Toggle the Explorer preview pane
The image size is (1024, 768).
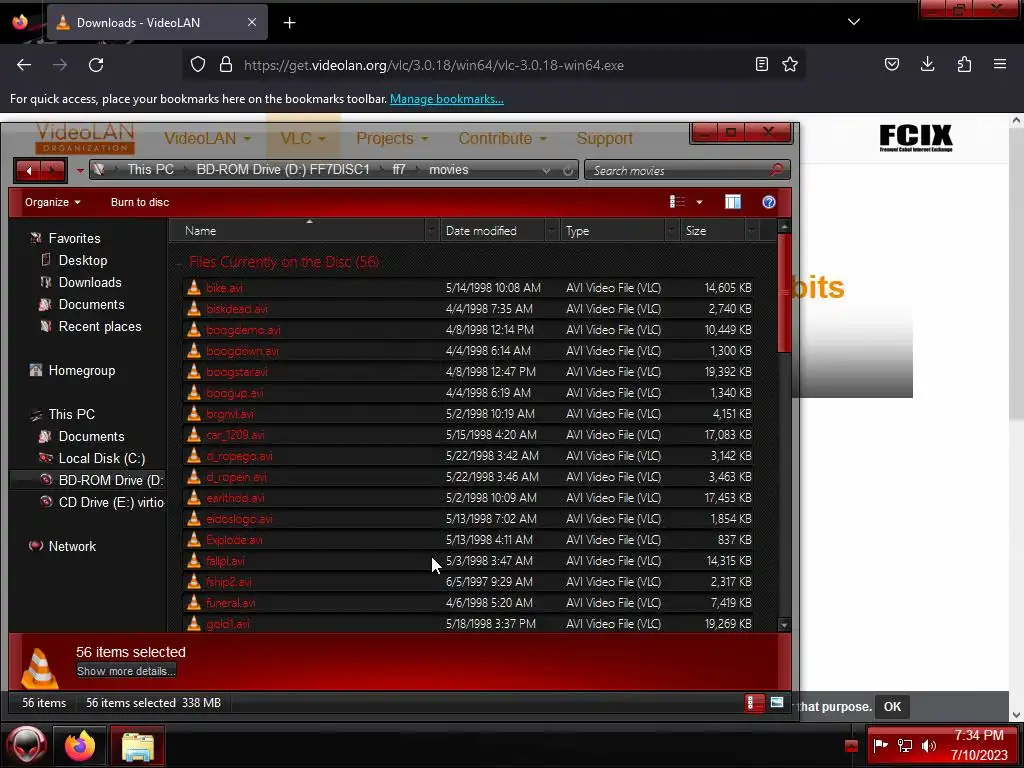[733, 202]
